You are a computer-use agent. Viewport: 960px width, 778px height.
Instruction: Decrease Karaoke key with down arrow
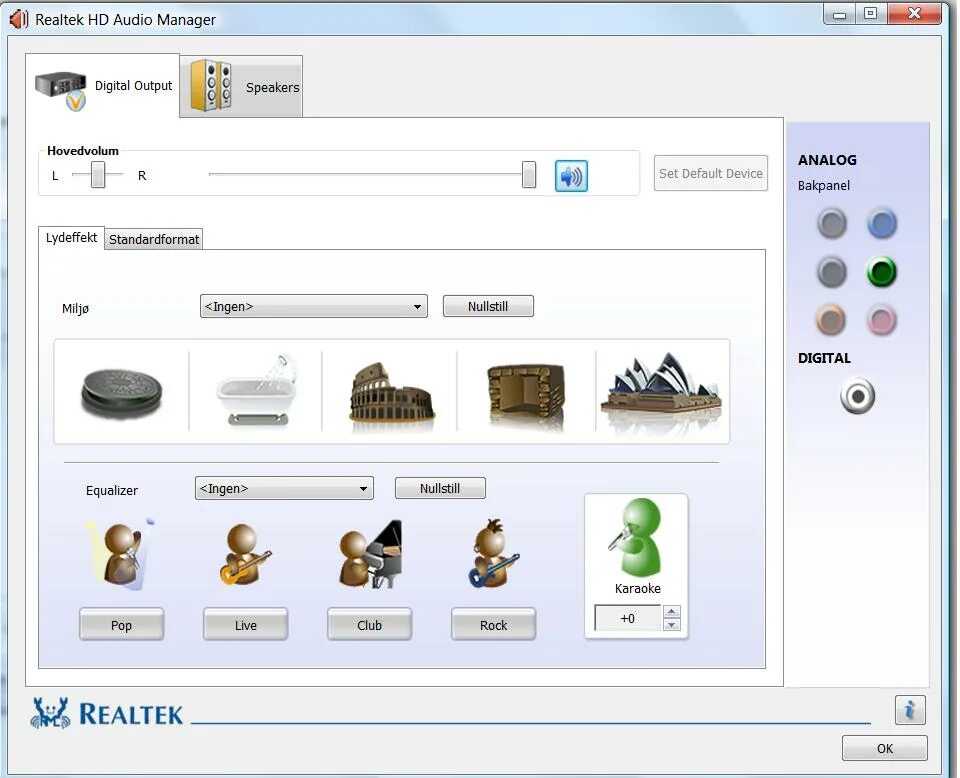pyautogui.click(x=672, y=624)
